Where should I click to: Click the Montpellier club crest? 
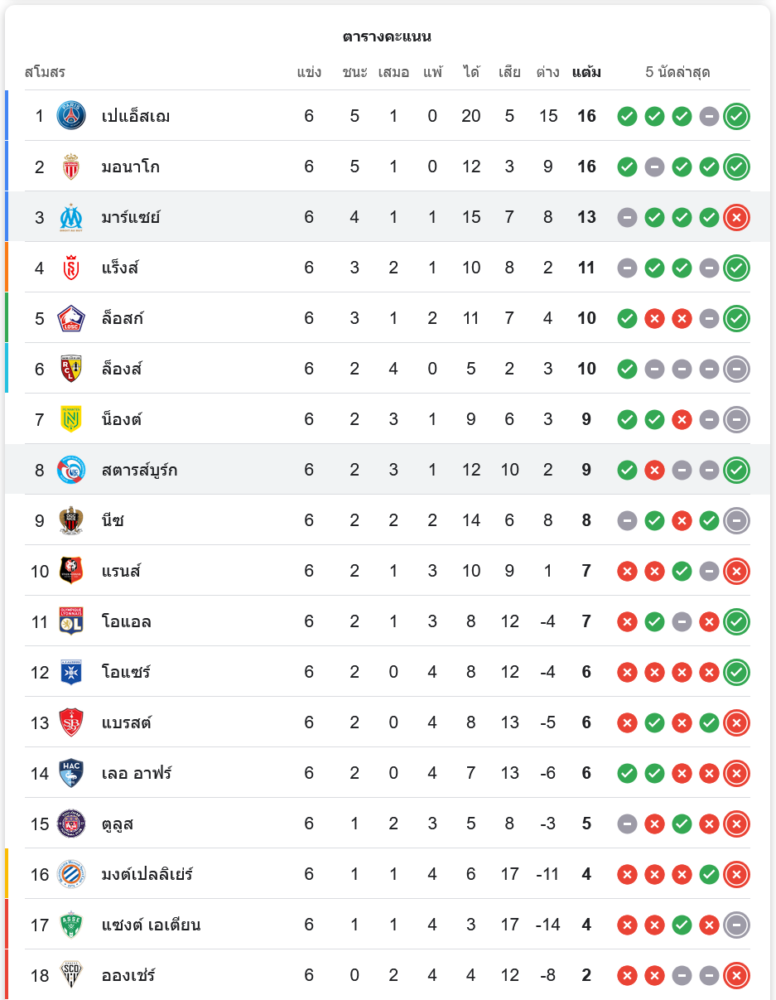(71, 874)
